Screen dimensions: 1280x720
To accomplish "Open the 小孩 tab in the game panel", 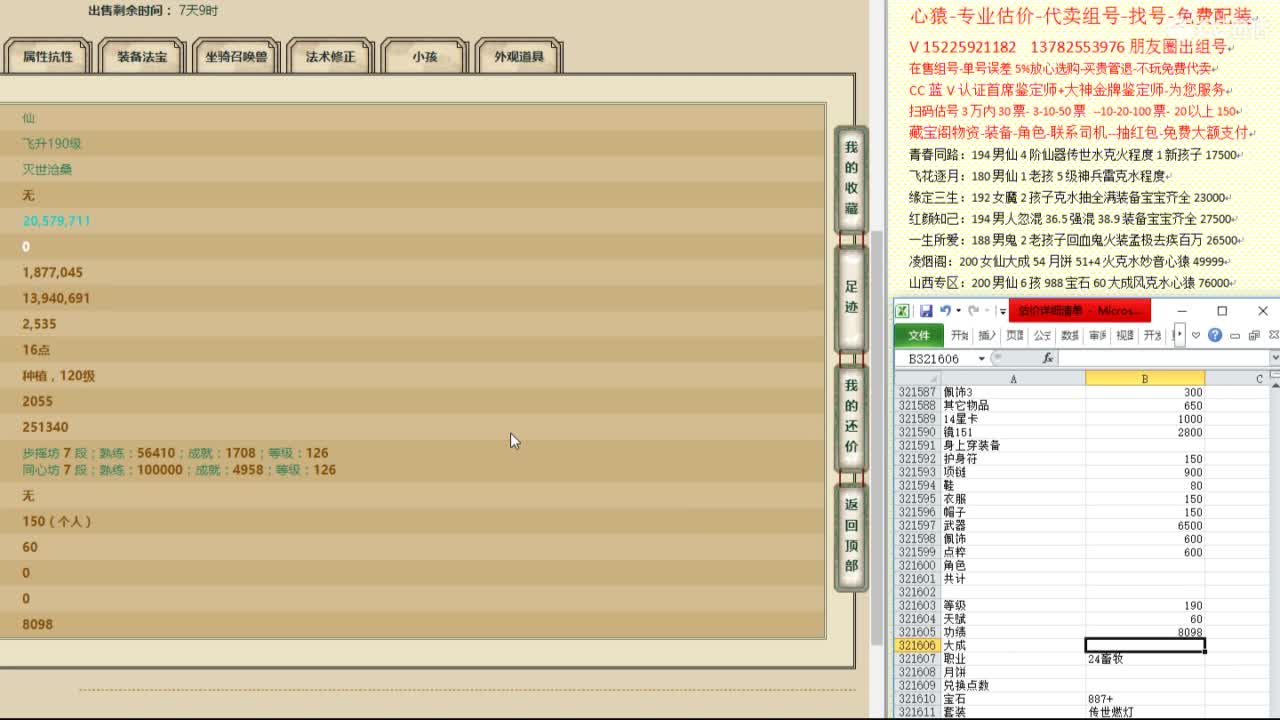I will coord(425,57).
